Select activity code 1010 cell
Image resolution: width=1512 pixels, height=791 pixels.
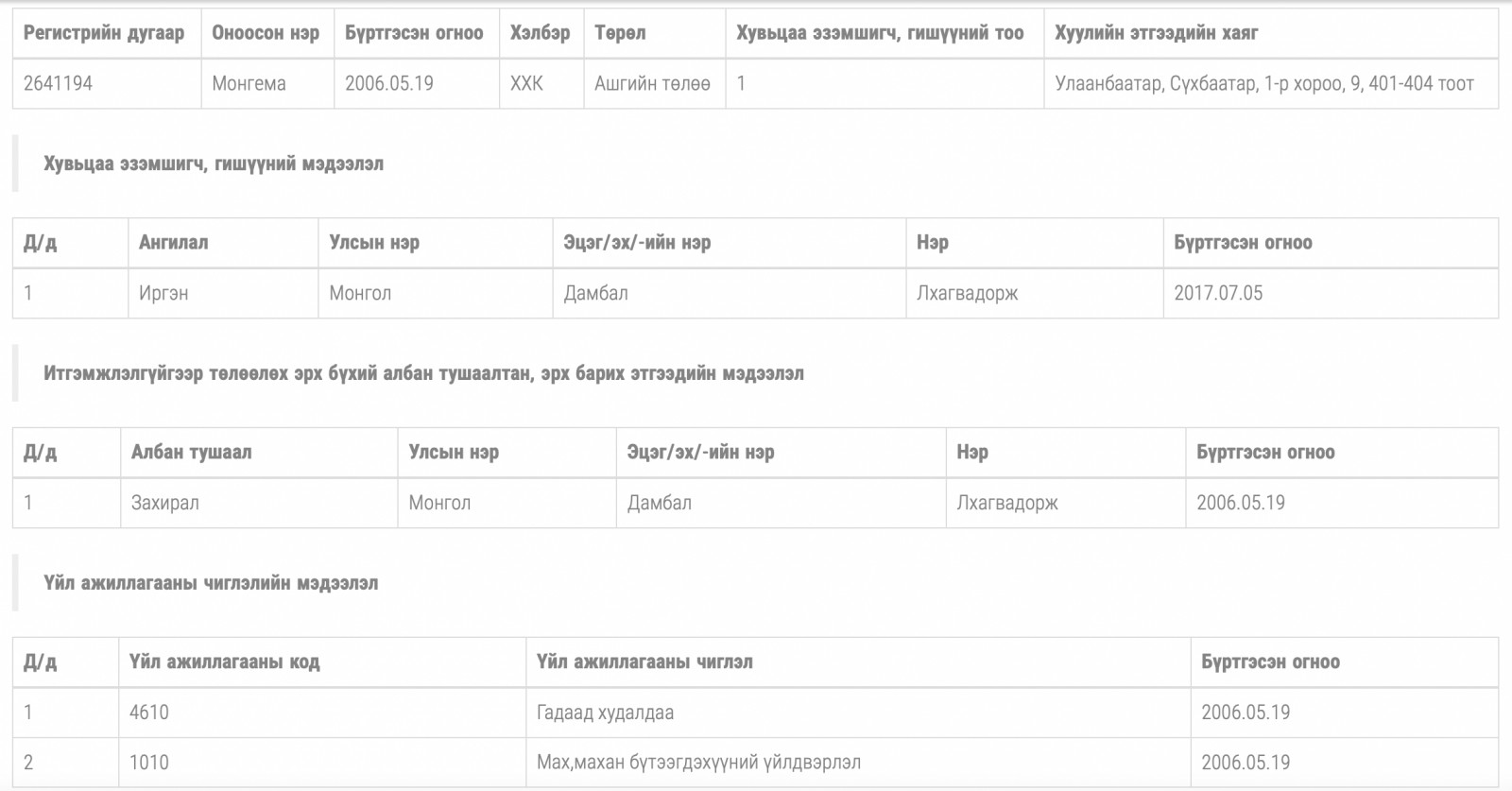[322, 764]
